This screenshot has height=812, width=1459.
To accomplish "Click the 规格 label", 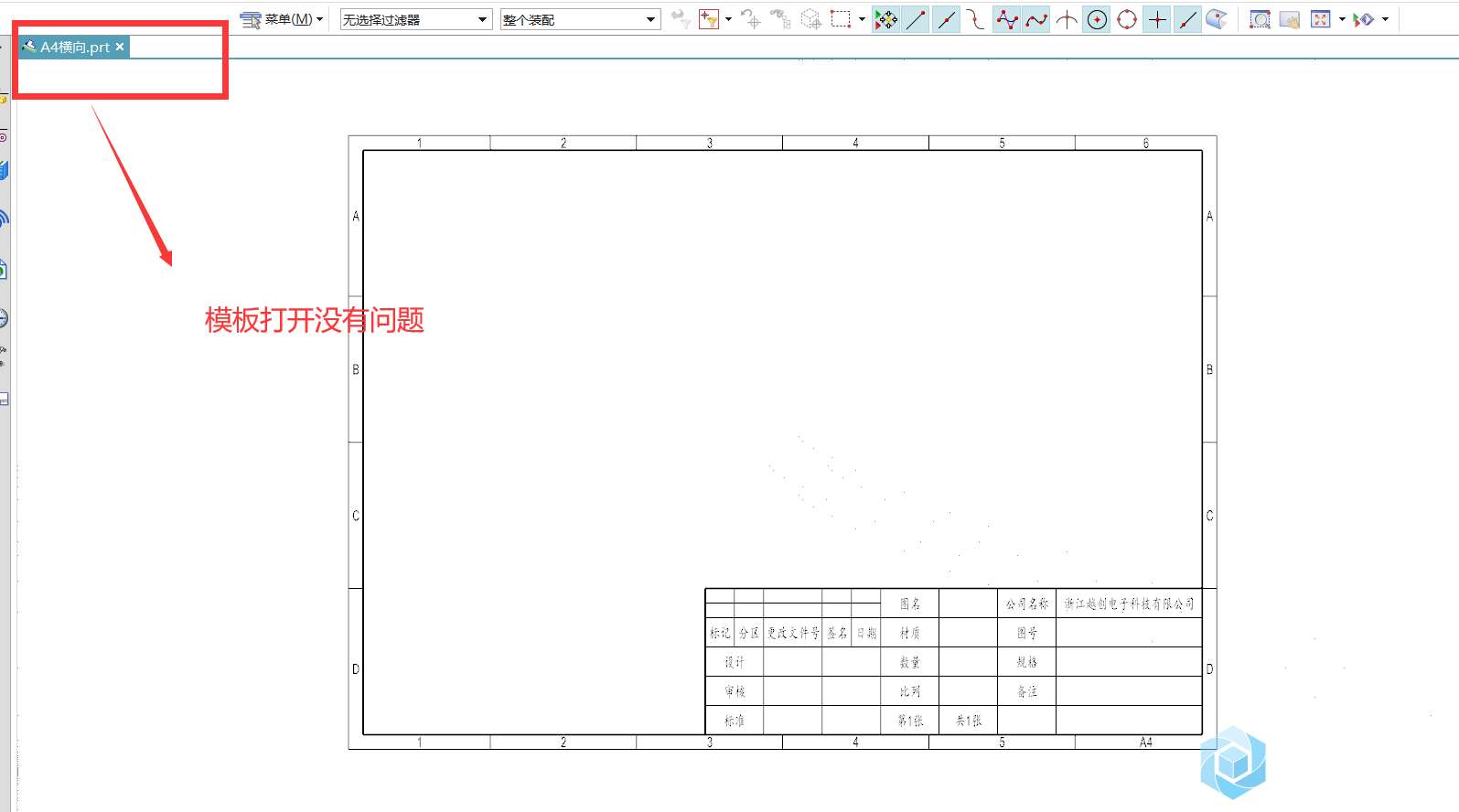I will (1027, 662).
